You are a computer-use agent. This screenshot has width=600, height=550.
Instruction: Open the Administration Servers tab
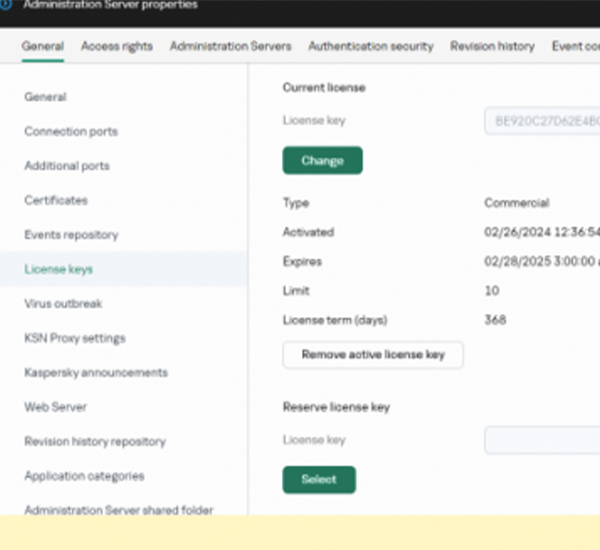pyautogui.click(x=231, y=46)
